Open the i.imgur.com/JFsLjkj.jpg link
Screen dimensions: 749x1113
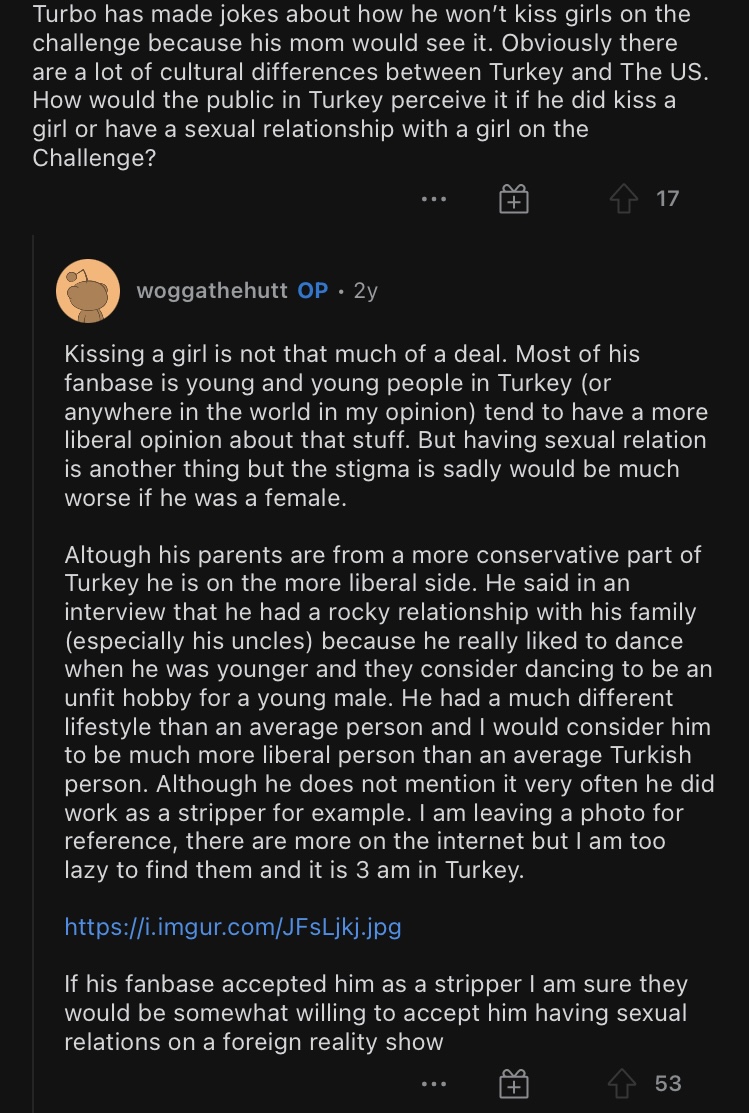click(x=233, y=927)
